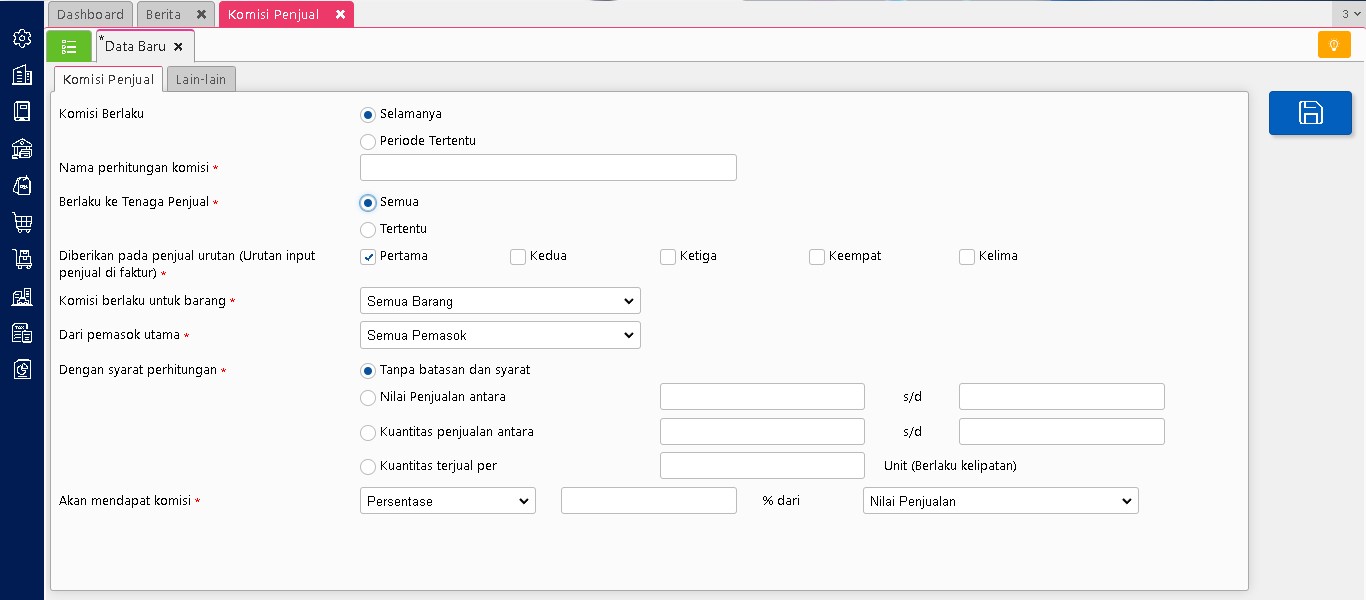Viewport: 1366px width, 600px height.
Task: Click the report chart sidebar icon
Action: pyautogui.click(x=22, y=370)
